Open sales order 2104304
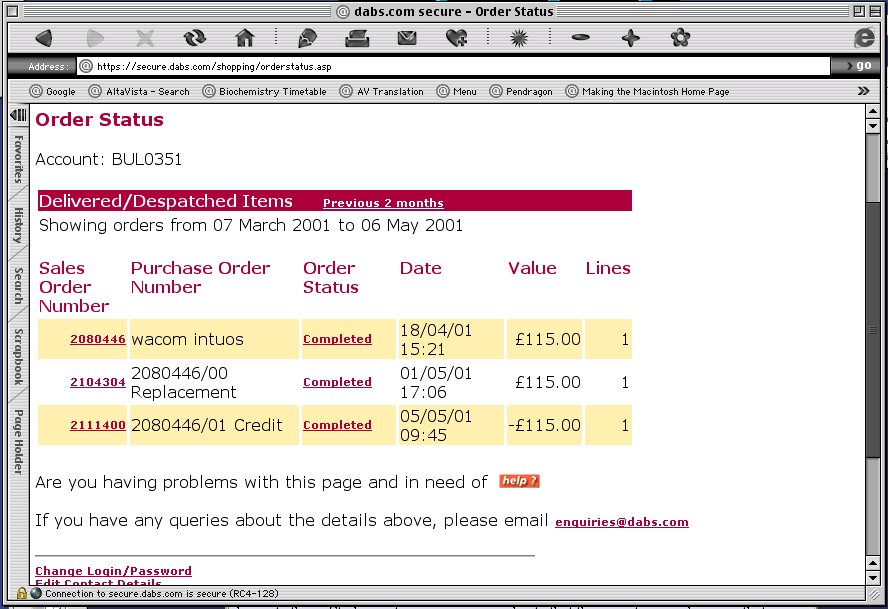The width and height of the screenshot is (888, 609). point(98,382)
